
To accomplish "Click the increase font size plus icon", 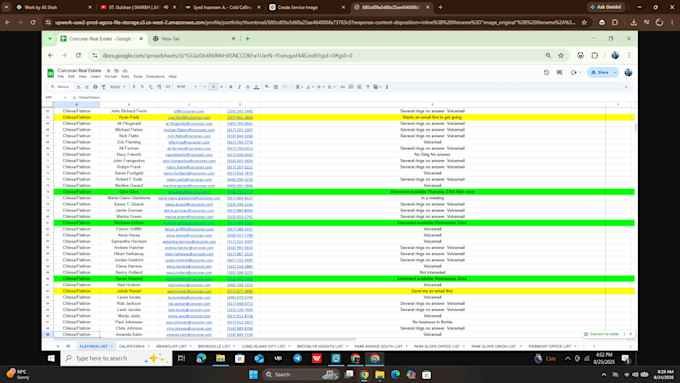I will point(221,87).
